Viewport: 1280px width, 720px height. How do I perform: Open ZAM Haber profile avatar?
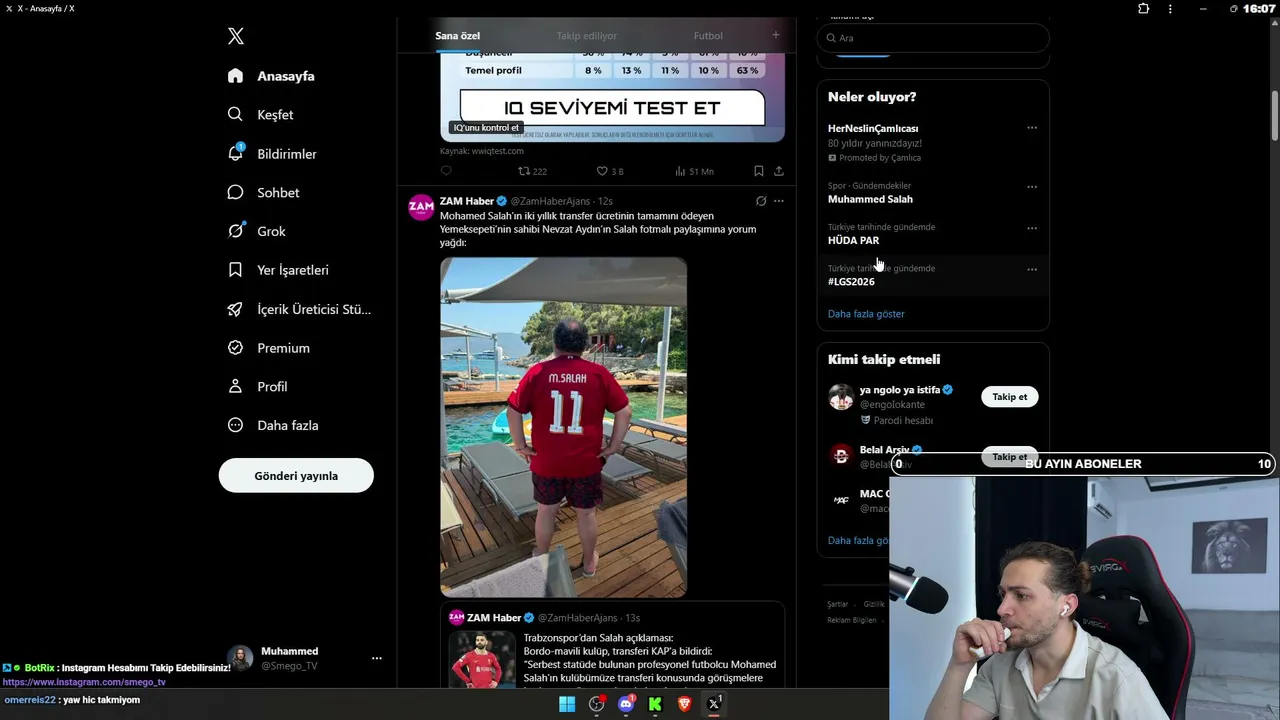pos(421,207)
